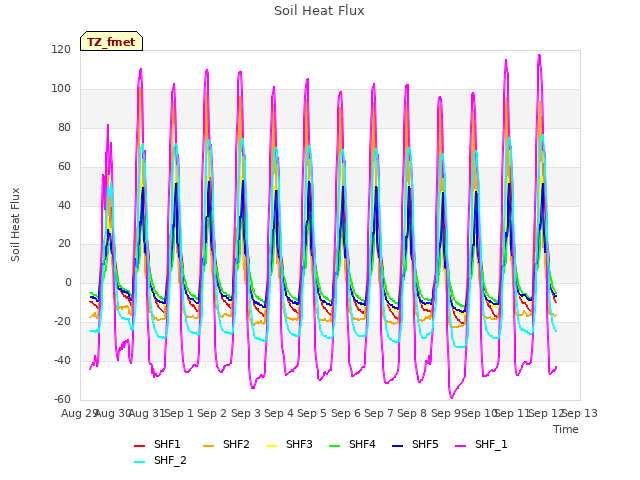Click the Soil Heat Flux chart title
Image resolution: width=640 pixels, height=480 pixels.
319,11
